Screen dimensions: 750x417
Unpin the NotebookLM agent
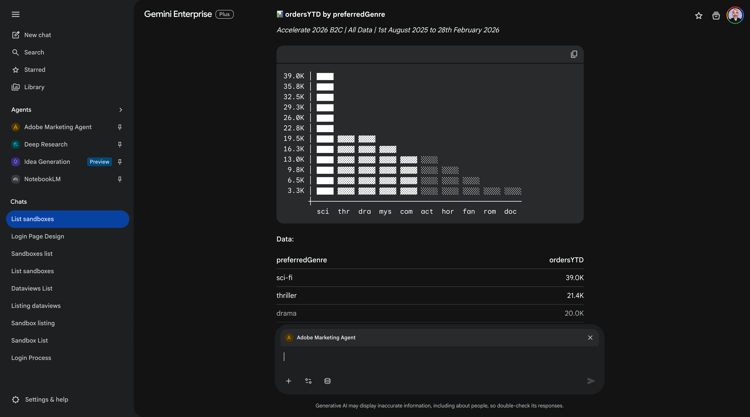pos(120,179)
